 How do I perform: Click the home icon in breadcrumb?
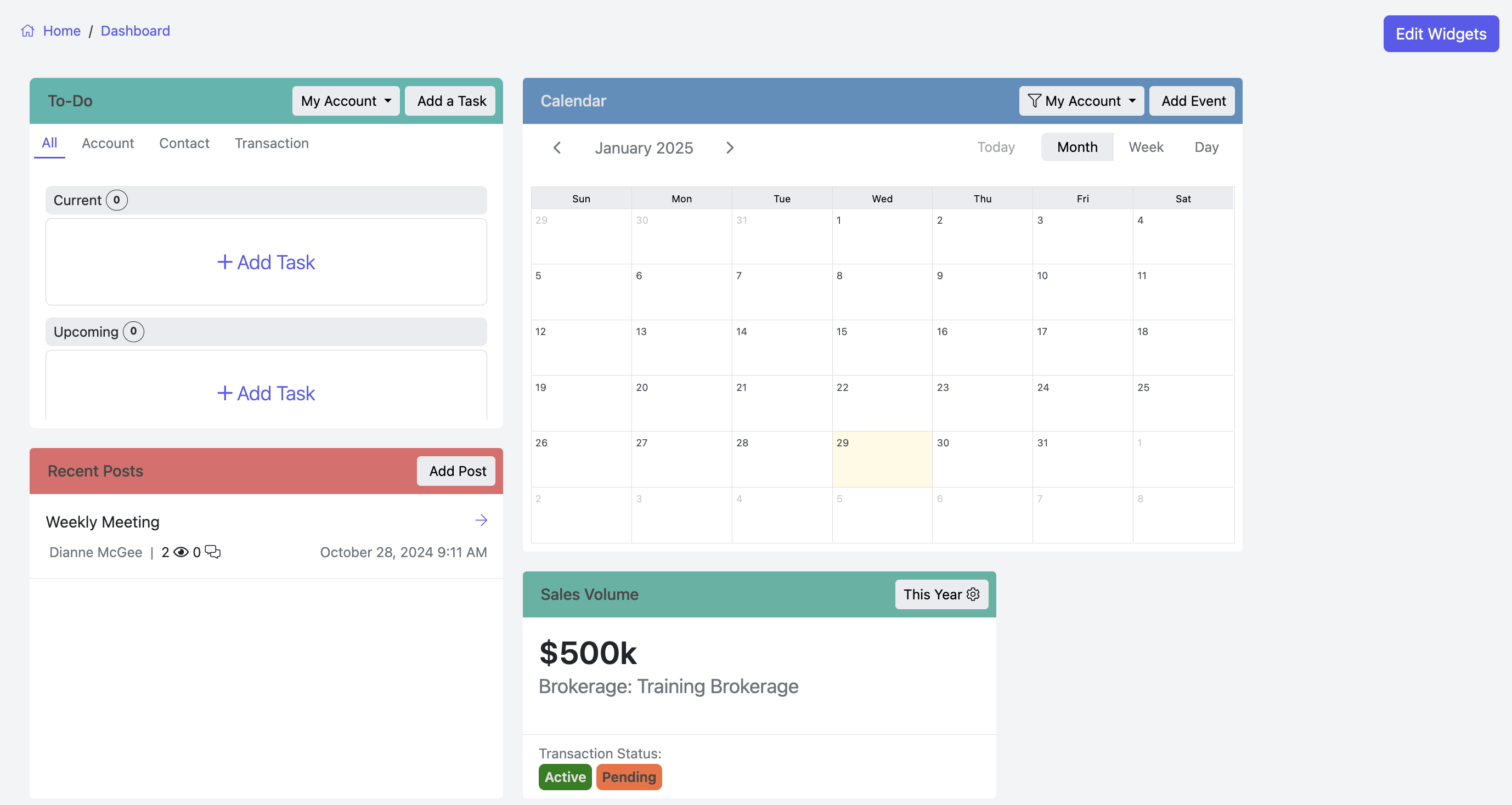tap(27, 31)
